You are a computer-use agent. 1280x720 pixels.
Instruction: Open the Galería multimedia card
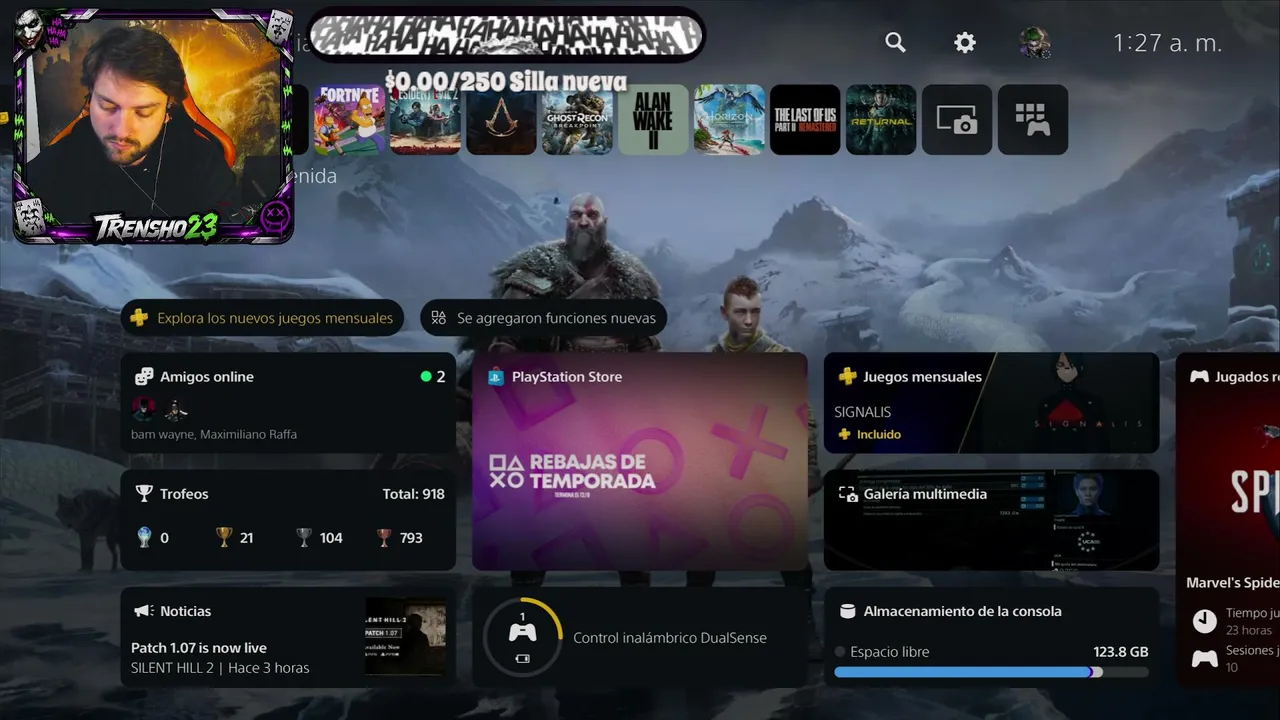(991, 520)
